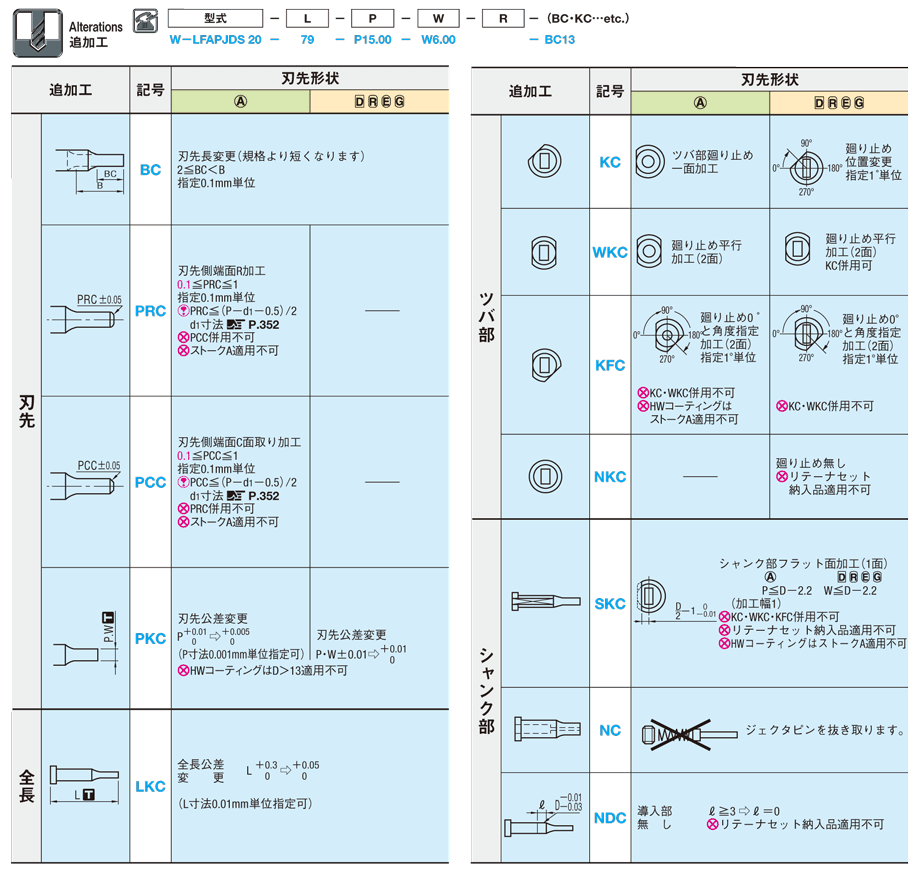Click the W field box in header
917x869 pixels.
(x=437, y=18)
